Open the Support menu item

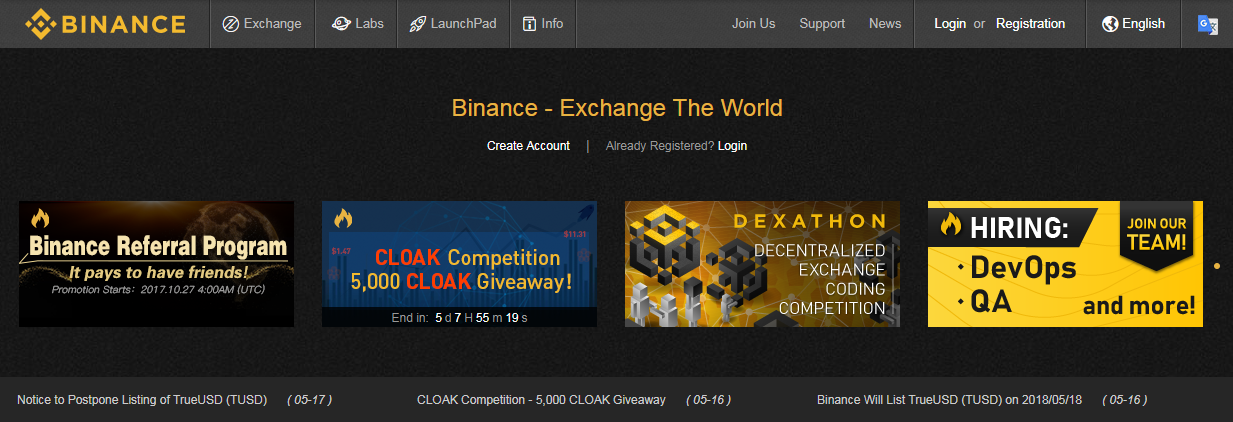click(822, 24)
